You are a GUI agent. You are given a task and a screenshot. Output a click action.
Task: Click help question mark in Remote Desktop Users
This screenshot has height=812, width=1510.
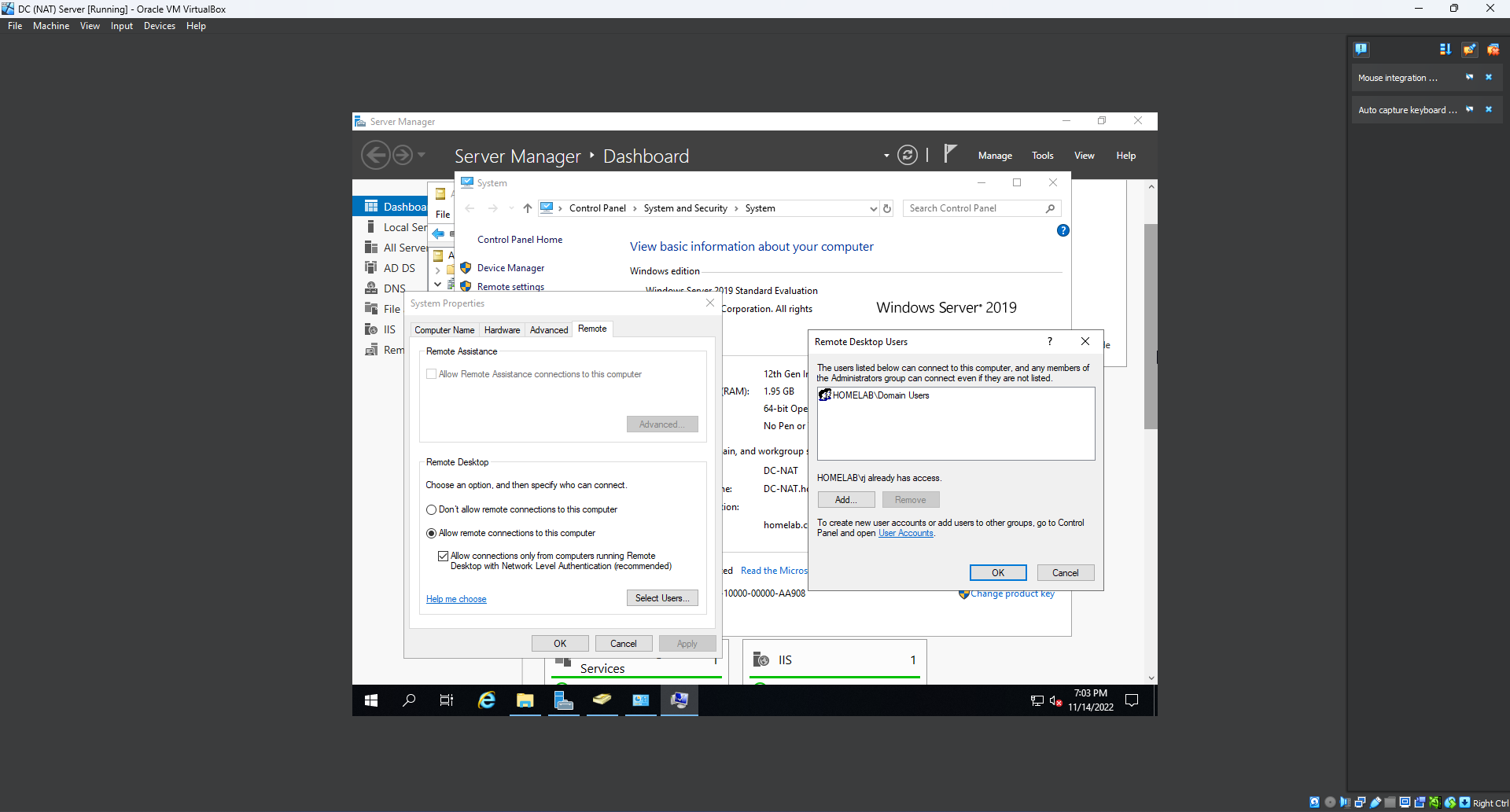(x=1049, y=341)
